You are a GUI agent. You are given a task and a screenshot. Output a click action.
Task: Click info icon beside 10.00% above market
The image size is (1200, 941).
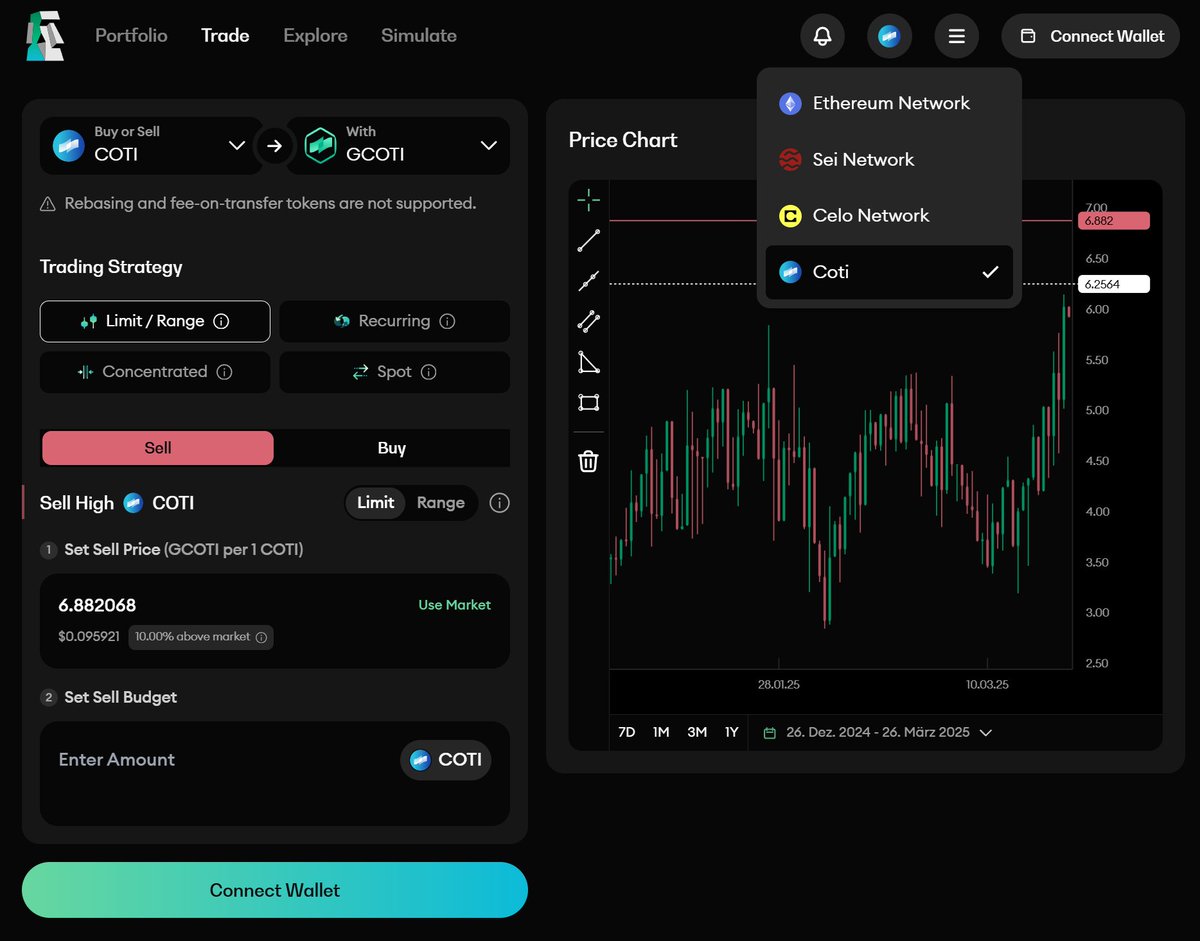(262, 637)
